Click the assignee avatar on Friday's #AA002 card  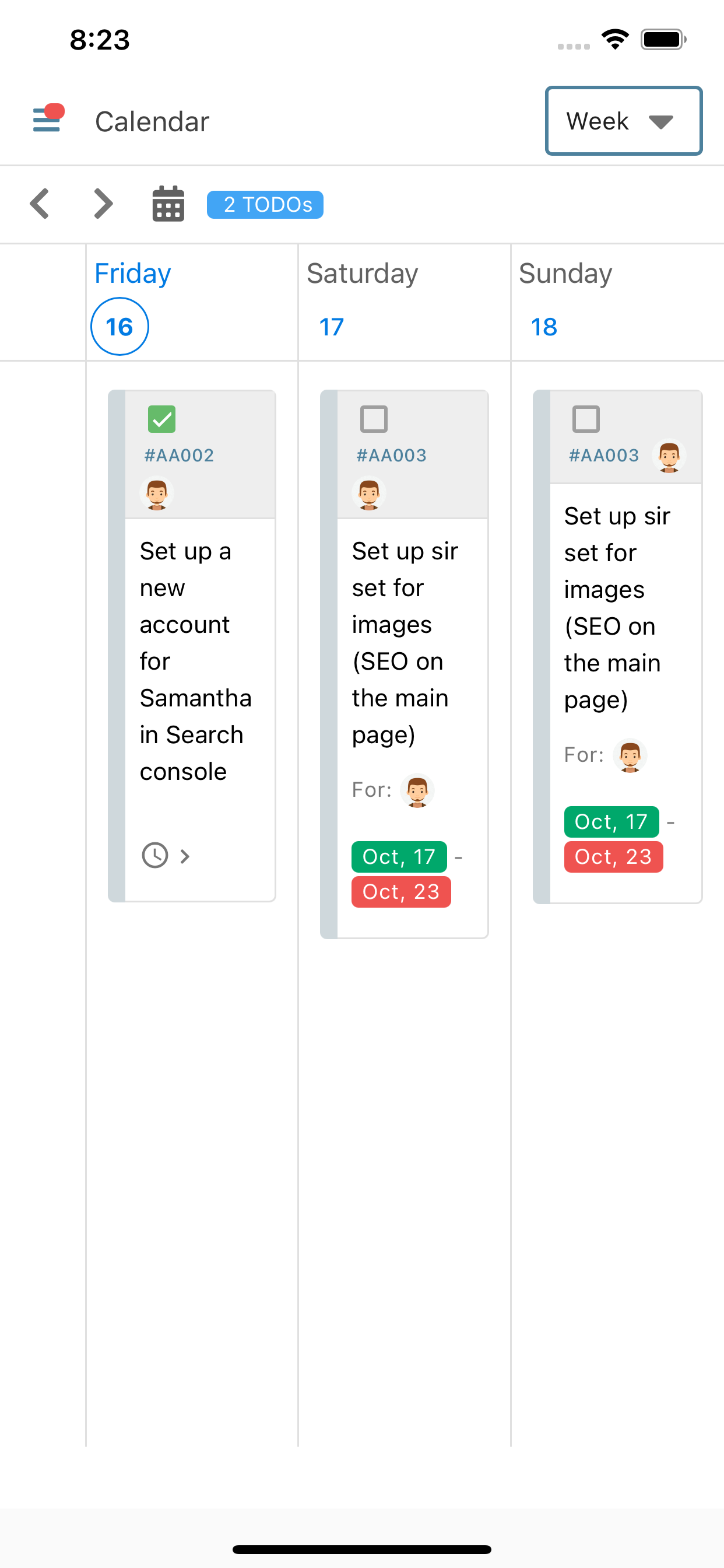(156, 493)
